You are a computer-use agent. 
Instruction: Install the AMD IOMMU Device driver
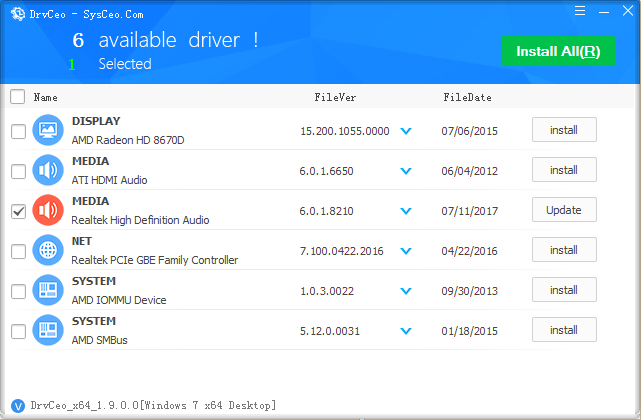[564, 290]
